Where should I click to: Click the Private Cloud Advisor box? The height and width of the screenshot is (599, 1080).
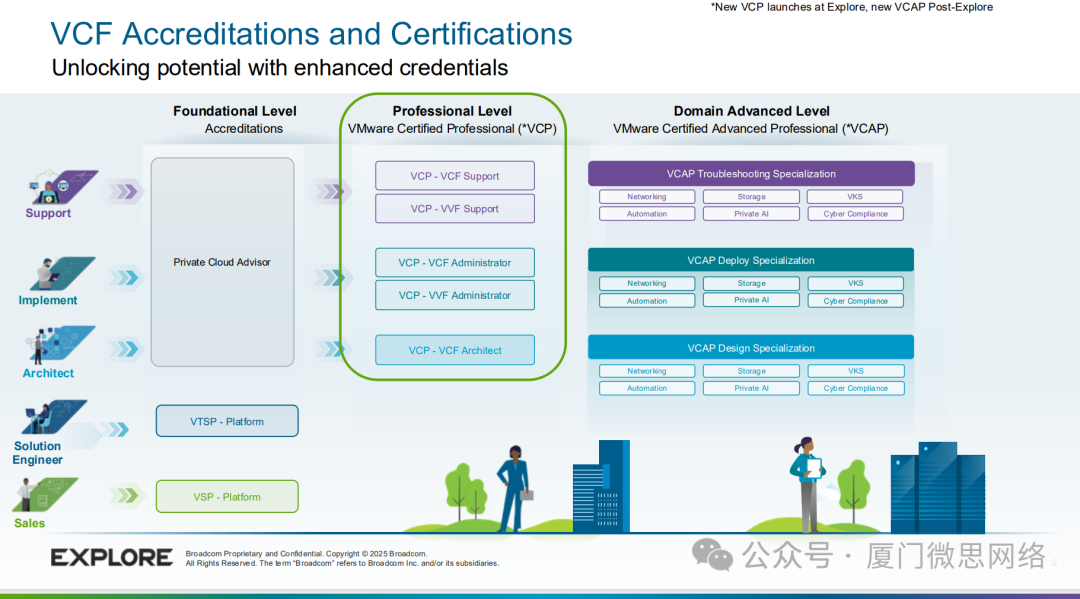point(222,262)
